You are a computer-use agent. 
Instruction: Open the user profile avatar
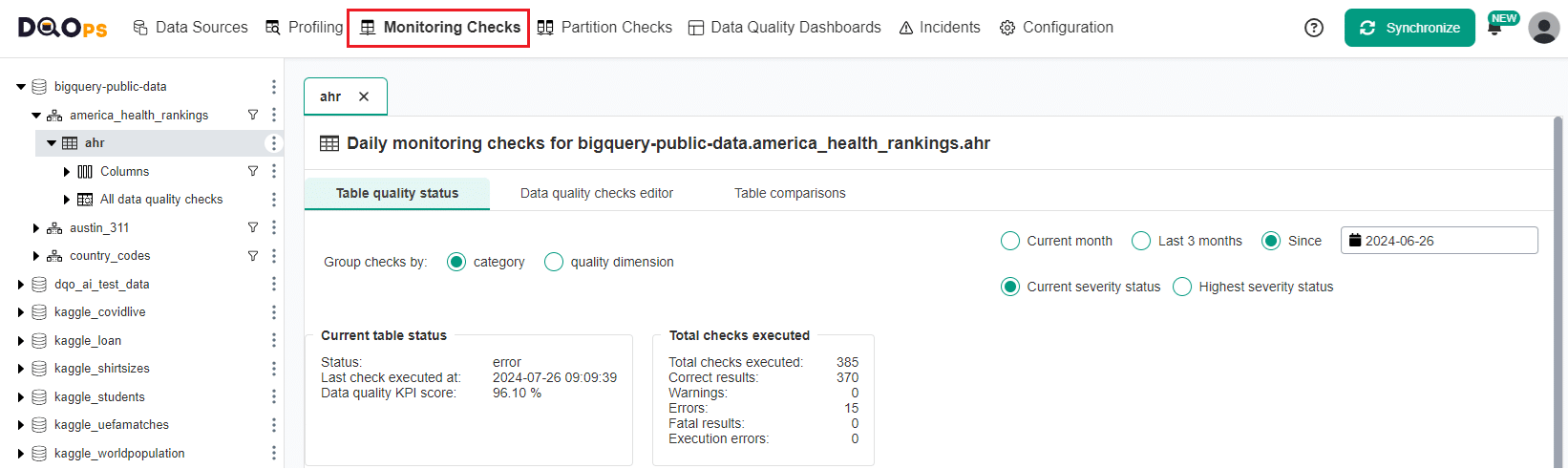click(1543, 28)
